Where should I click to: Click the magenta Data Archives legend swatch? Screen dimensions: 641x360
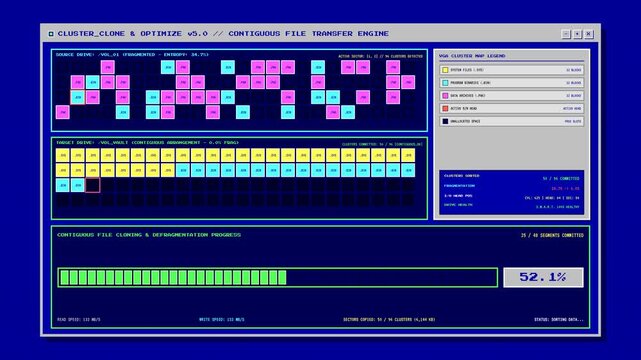(x=445, y=96)
